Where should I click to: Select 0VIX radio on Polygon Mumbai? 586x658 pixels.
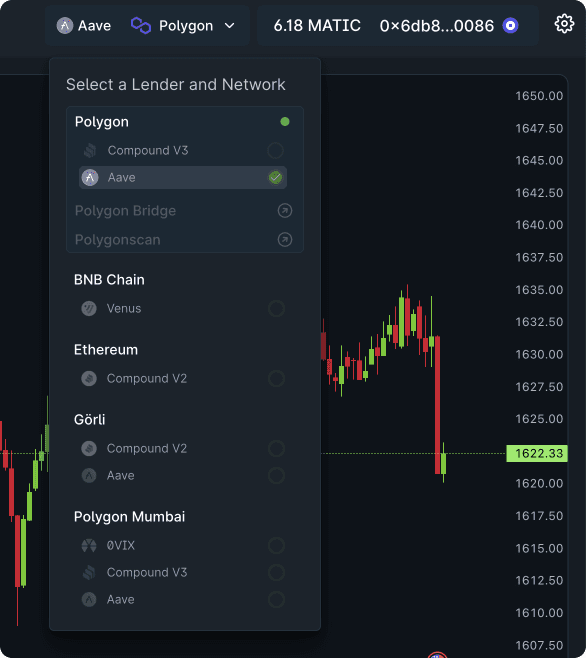click(276, 545)
